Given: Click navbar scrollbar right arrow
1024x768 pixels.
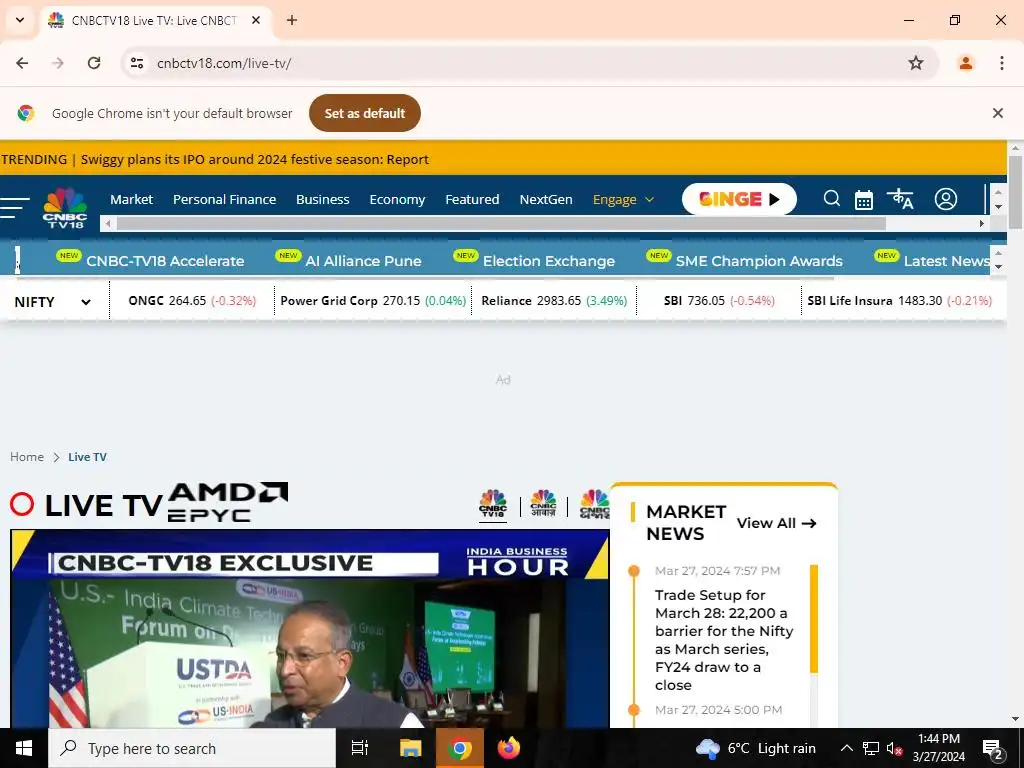Looking at the screenshot, I should (981, 223).
